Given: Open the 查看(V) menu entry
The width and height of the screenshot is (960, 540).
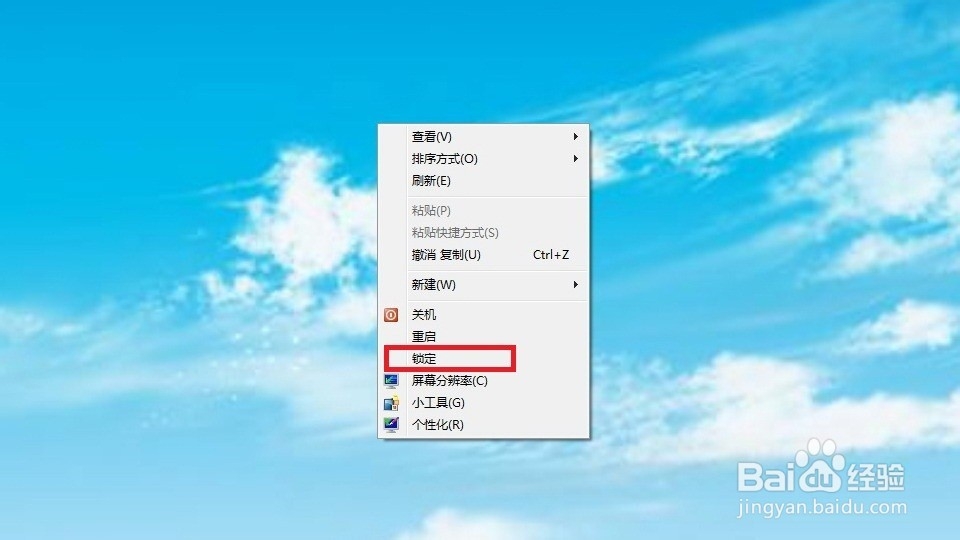Looking at the screenshot, I should click(484, 137).
